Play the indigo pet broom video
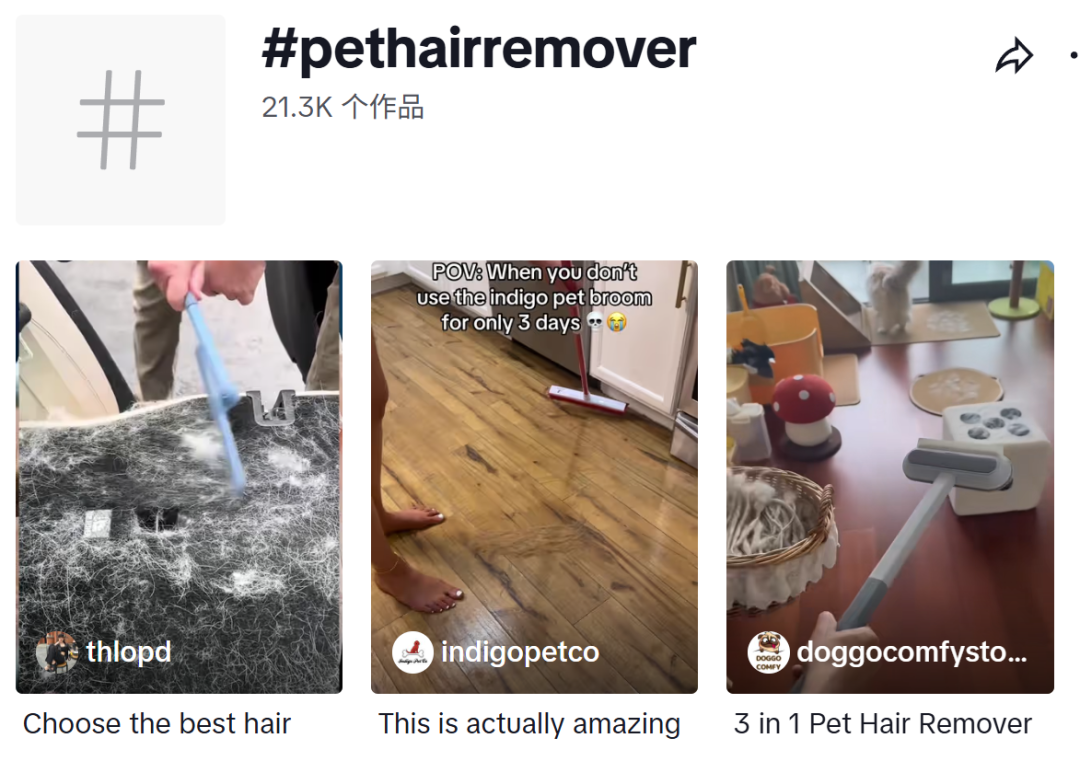1080x761 pixels. click(534, 477)
